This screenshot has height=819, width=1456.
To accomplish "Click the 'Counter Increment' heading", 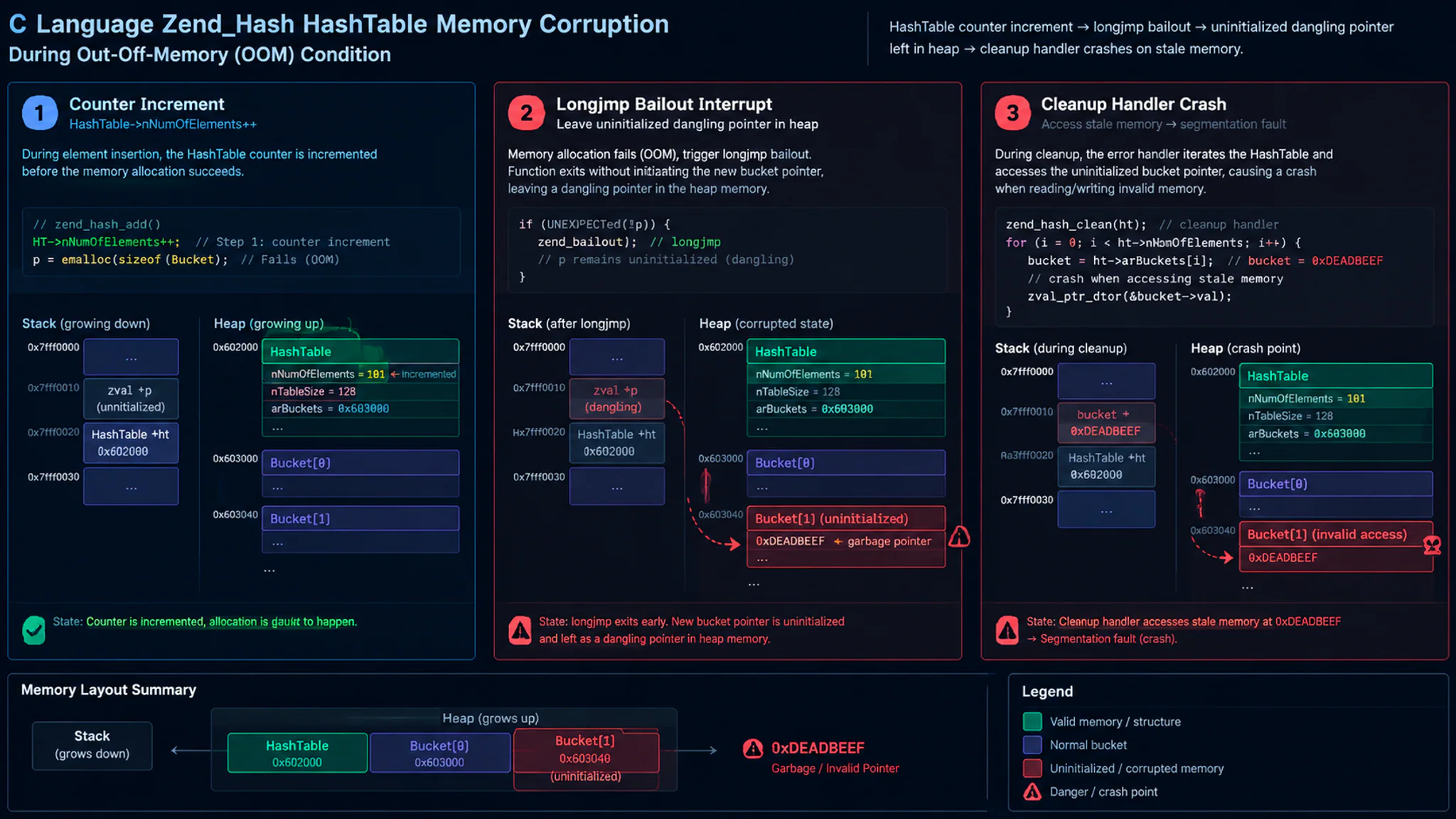I will [146, 104].
